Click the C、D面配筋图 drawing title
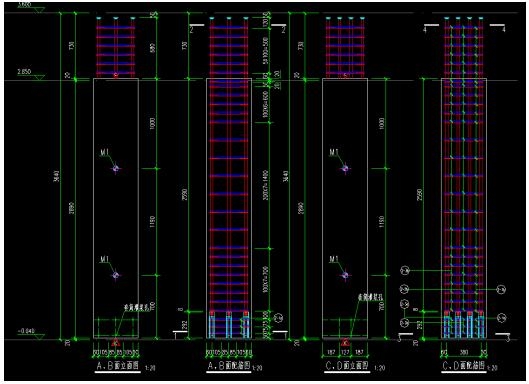 (464, 366)
